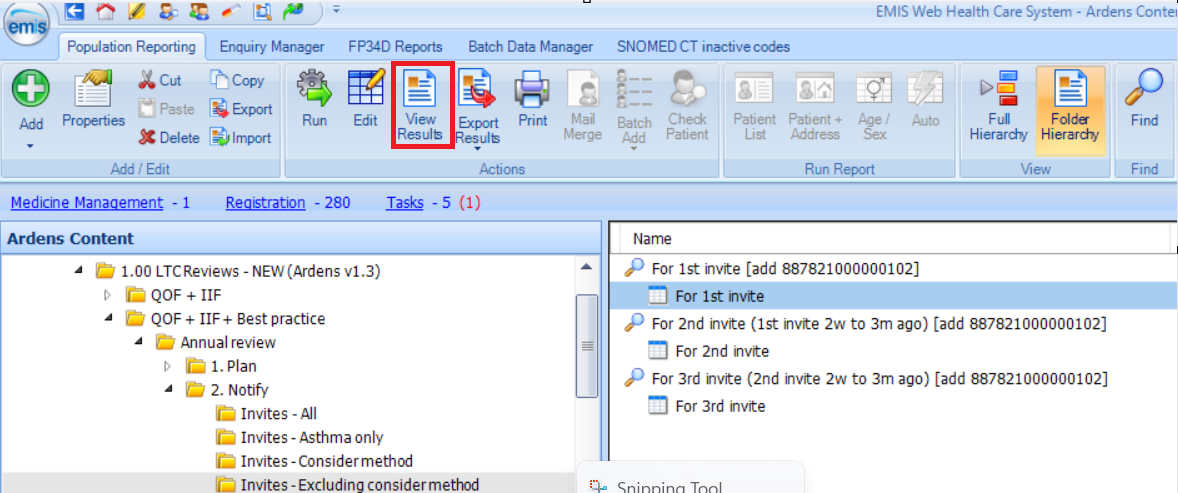Click the blue back arrow icon
1178x493 pixels.
pos(75,11)
